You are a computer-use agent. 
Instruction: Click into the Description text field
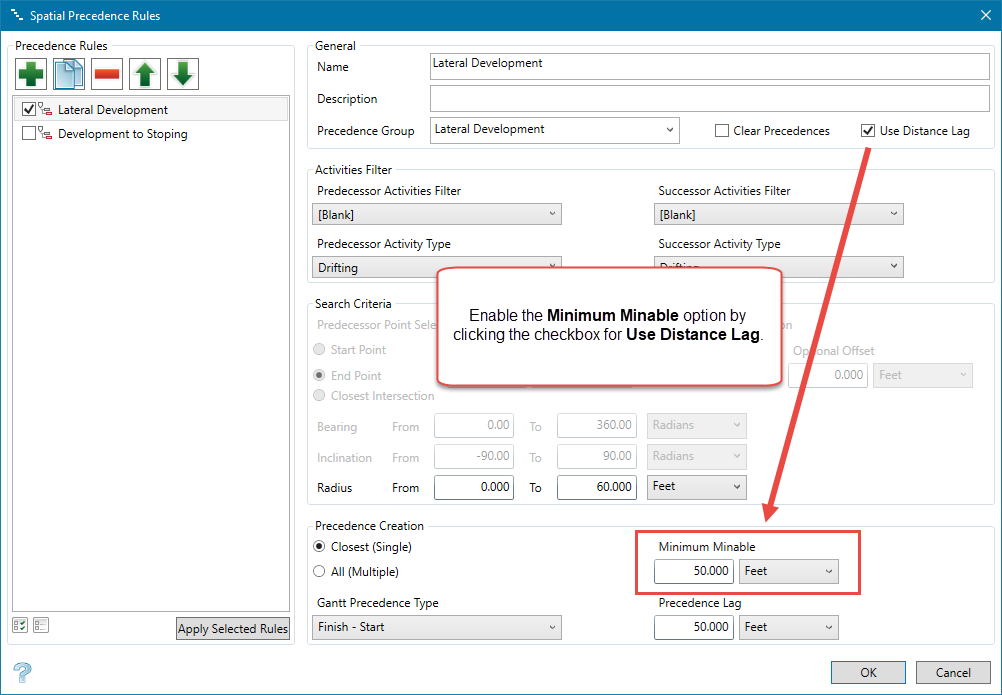pyautogui.click(x=709, y=99)
